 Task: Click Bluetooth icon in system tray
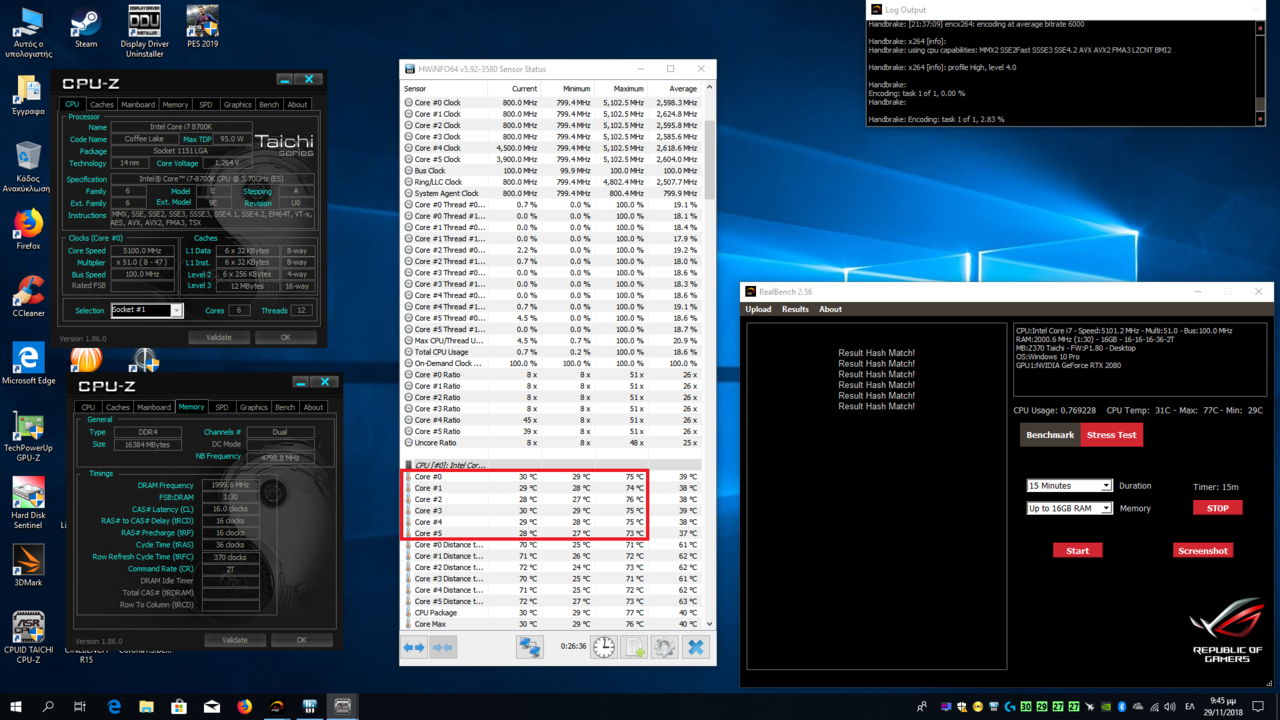pos(1122,706)
